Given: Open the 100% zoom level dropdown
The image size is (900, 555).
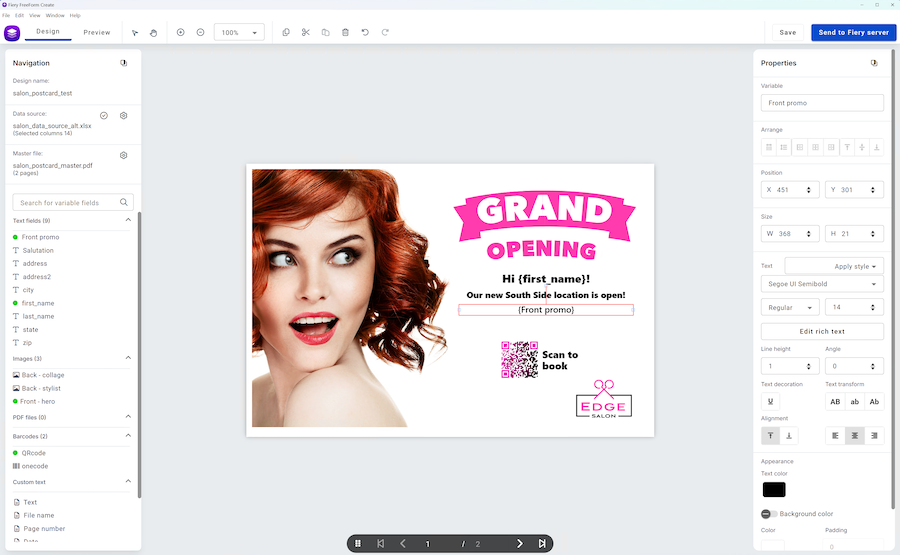Looking at the screenshot, I should click(240, 33).
